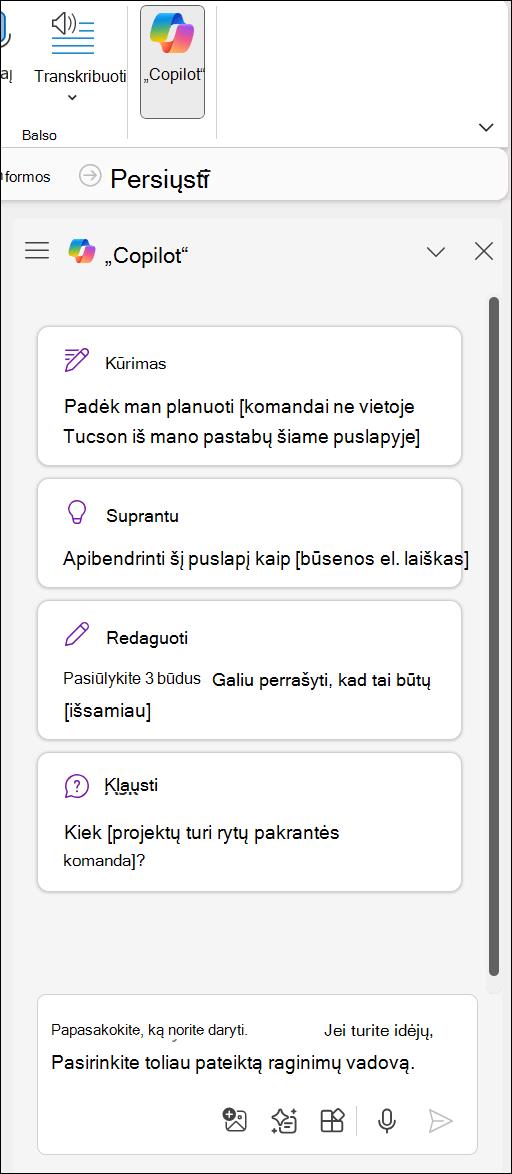The image size is (512, 1174).
Task: Click the Kūrimas pencil icon
Action: pyautogui.click(x=76, y=361)
